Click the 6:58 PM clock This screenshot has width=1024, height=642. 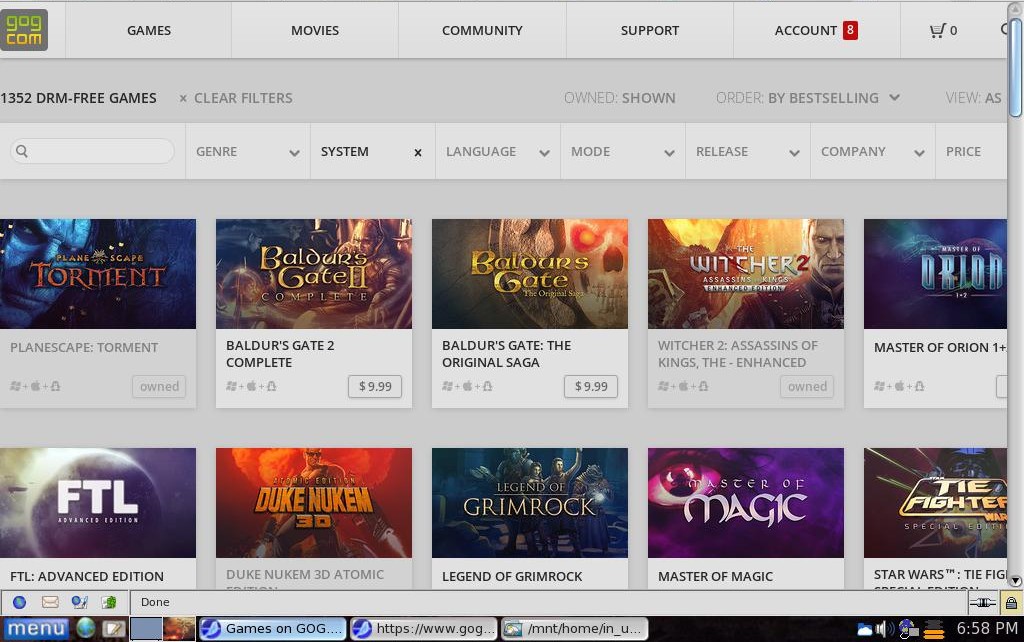pyautogui.click(x=987, y=628)
